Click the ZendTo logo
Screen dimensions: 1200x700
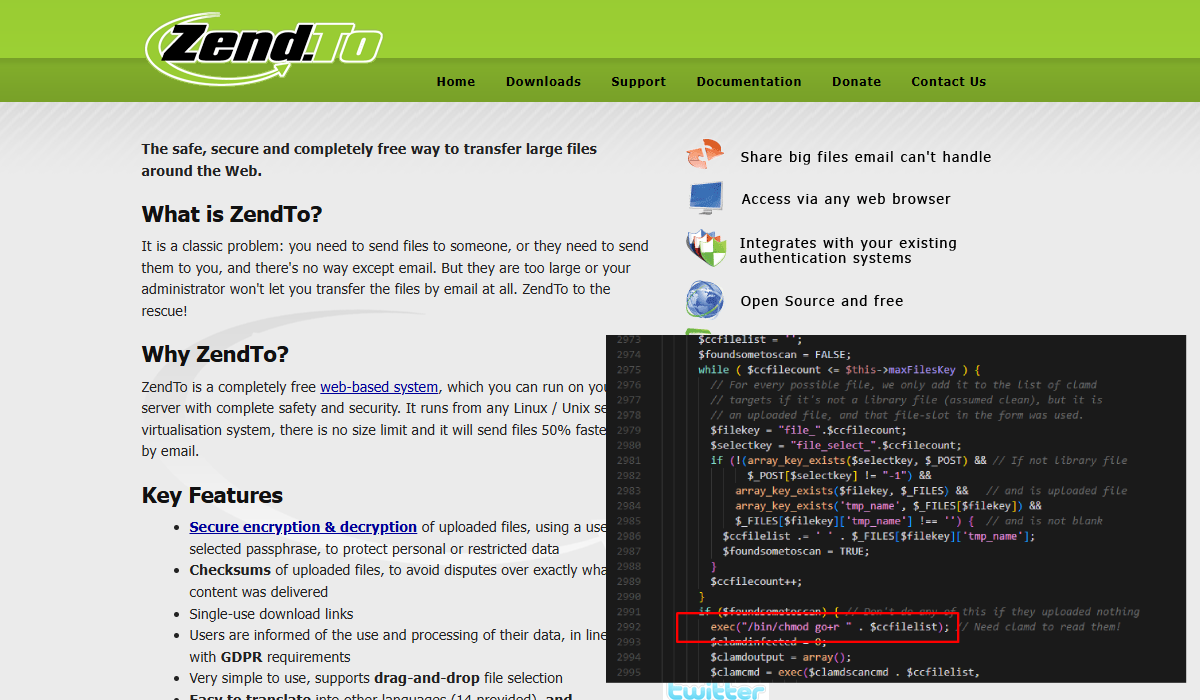pyautogui.click(x=264, y=46)
